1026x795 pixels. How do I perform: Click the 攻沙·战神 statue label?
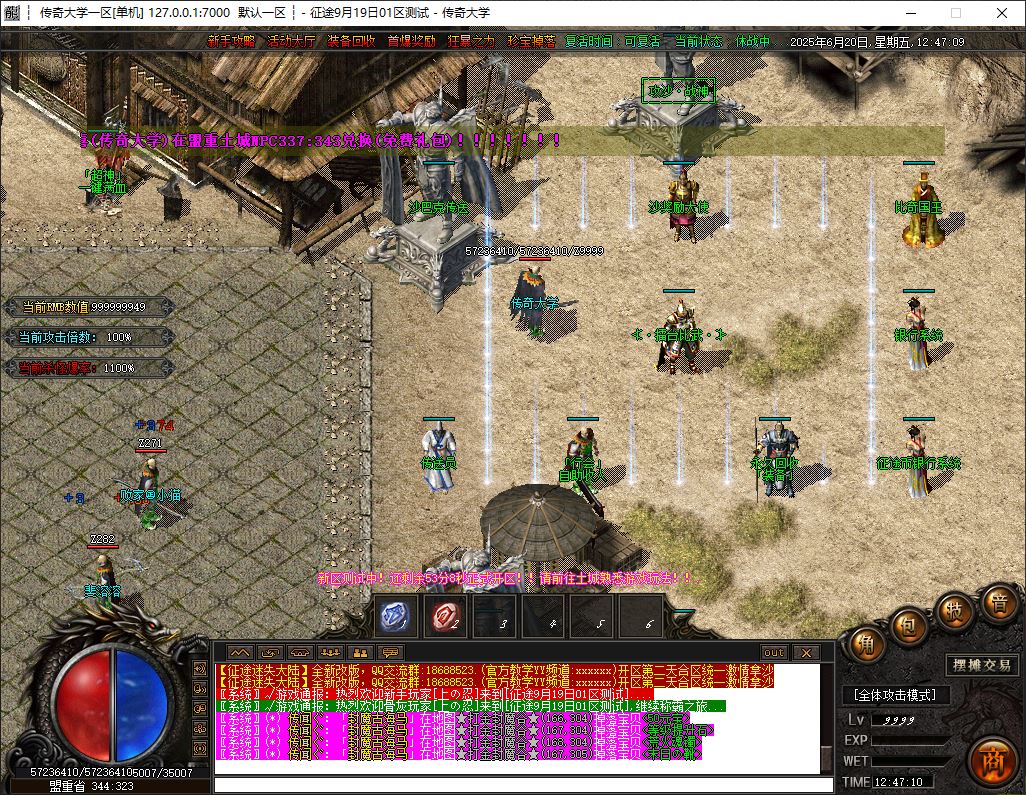click(679, 91)
